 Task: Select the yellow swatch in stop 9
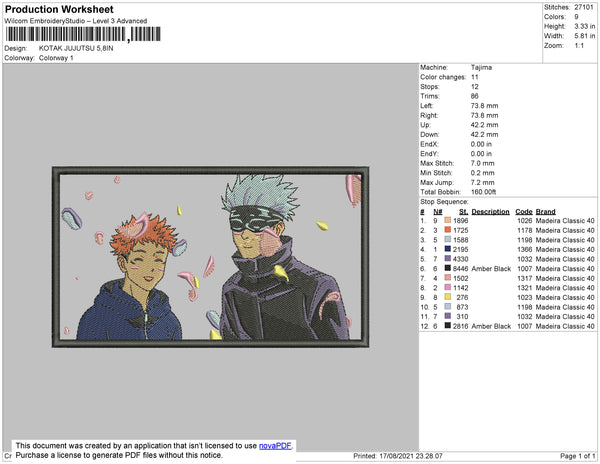pyautogui.click(x=447, y=297)
